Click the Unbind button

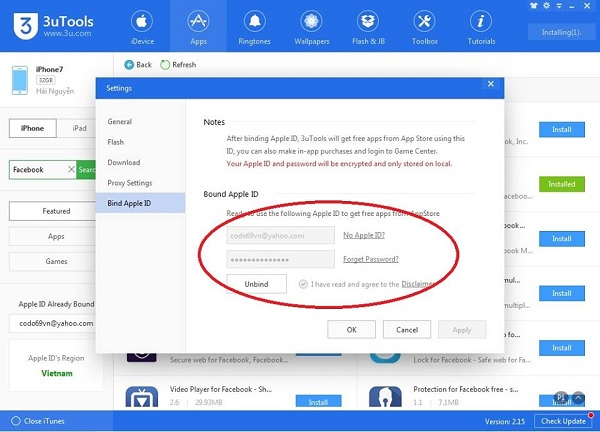[256, 284]
